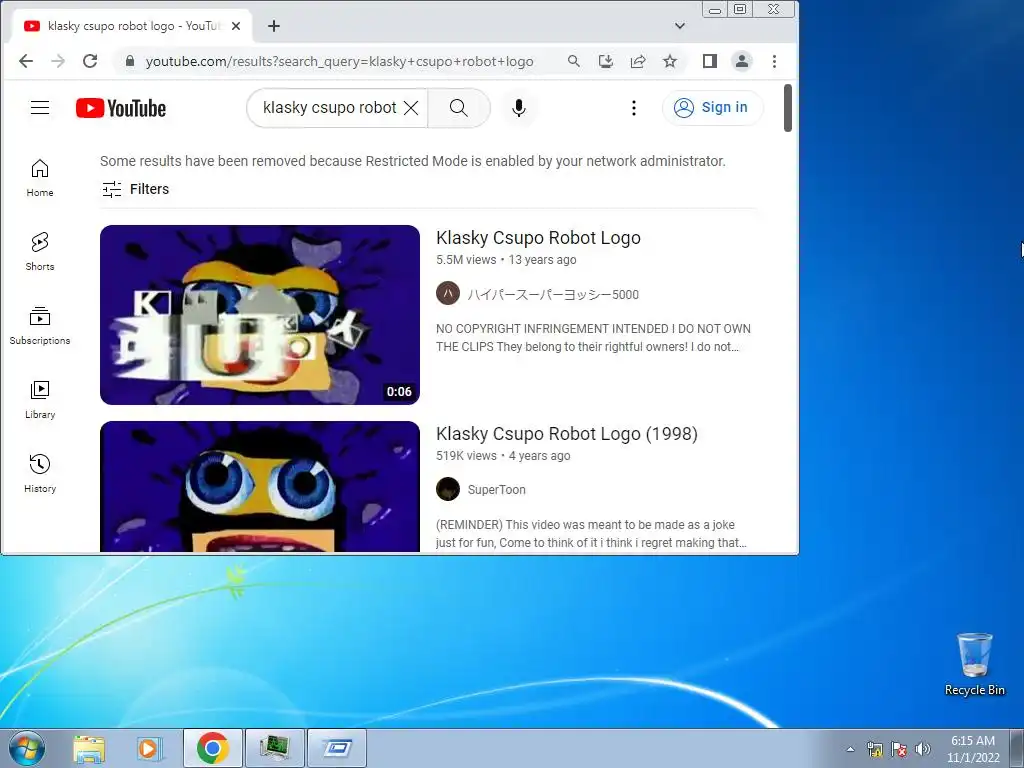This screenshot has width=1024, height=768.
Task: Click the Sign in button
Action: click(x=712, y=108)
